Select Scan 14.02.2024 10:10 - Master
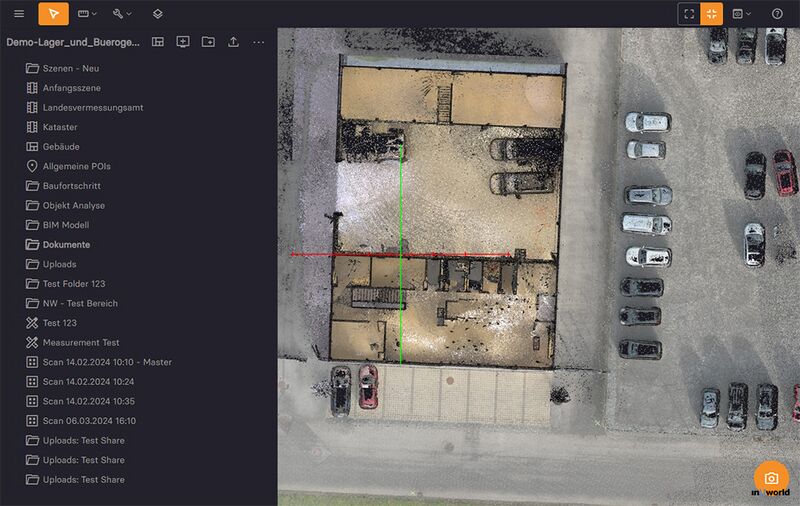This screenshot has height=506, width=800. coord(107,362)
